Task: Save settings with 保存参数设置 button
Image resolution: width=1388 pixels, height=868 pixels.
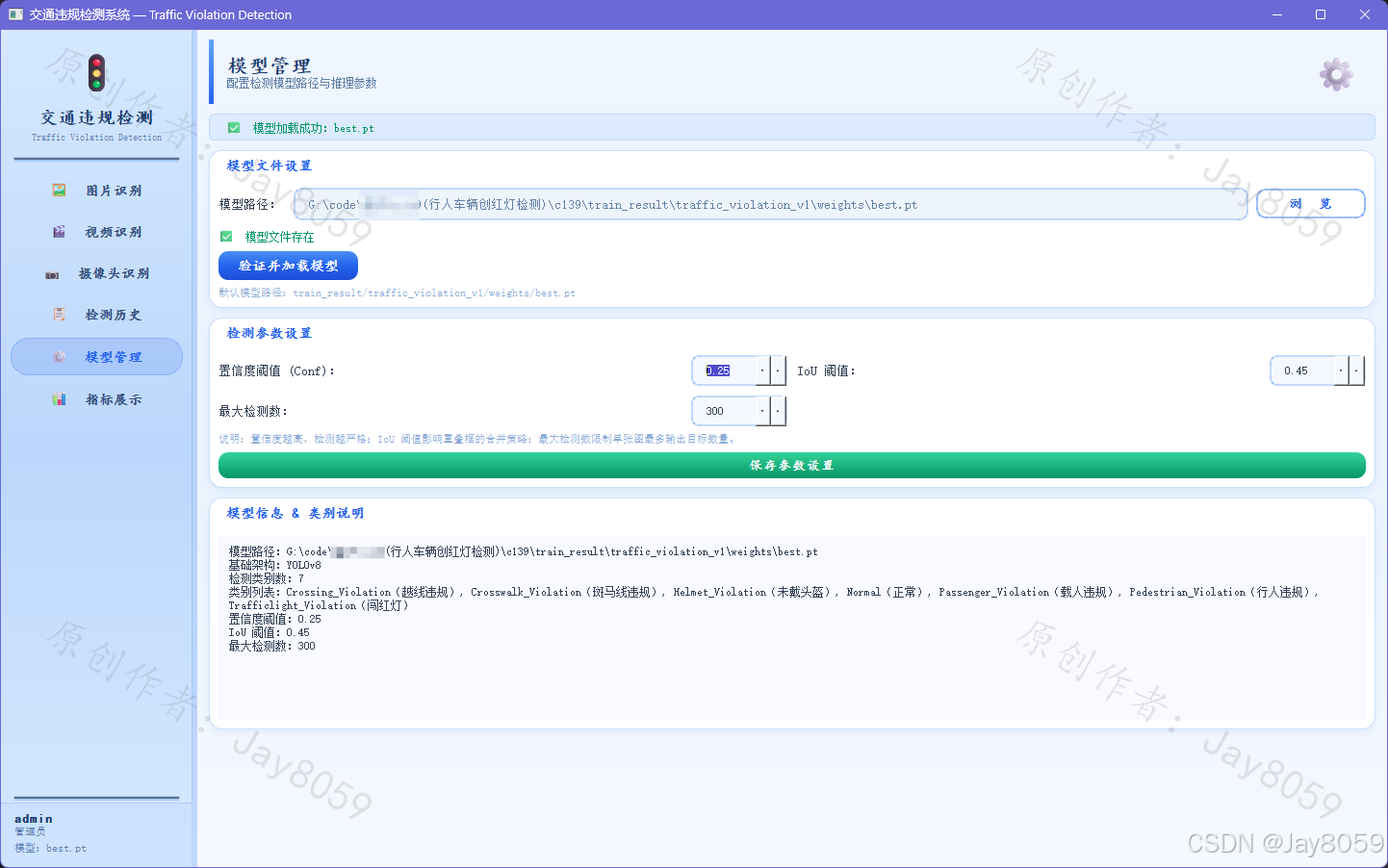Action: [791, 466]
